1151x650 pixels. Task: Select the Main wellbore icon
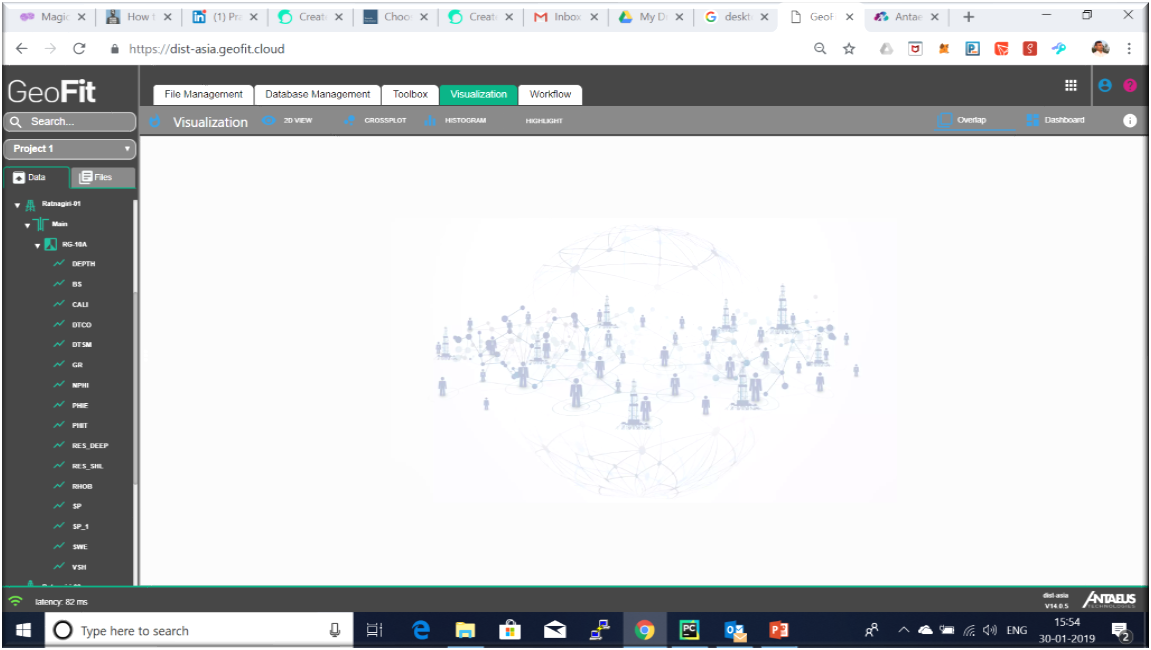(x=40, y=224)
